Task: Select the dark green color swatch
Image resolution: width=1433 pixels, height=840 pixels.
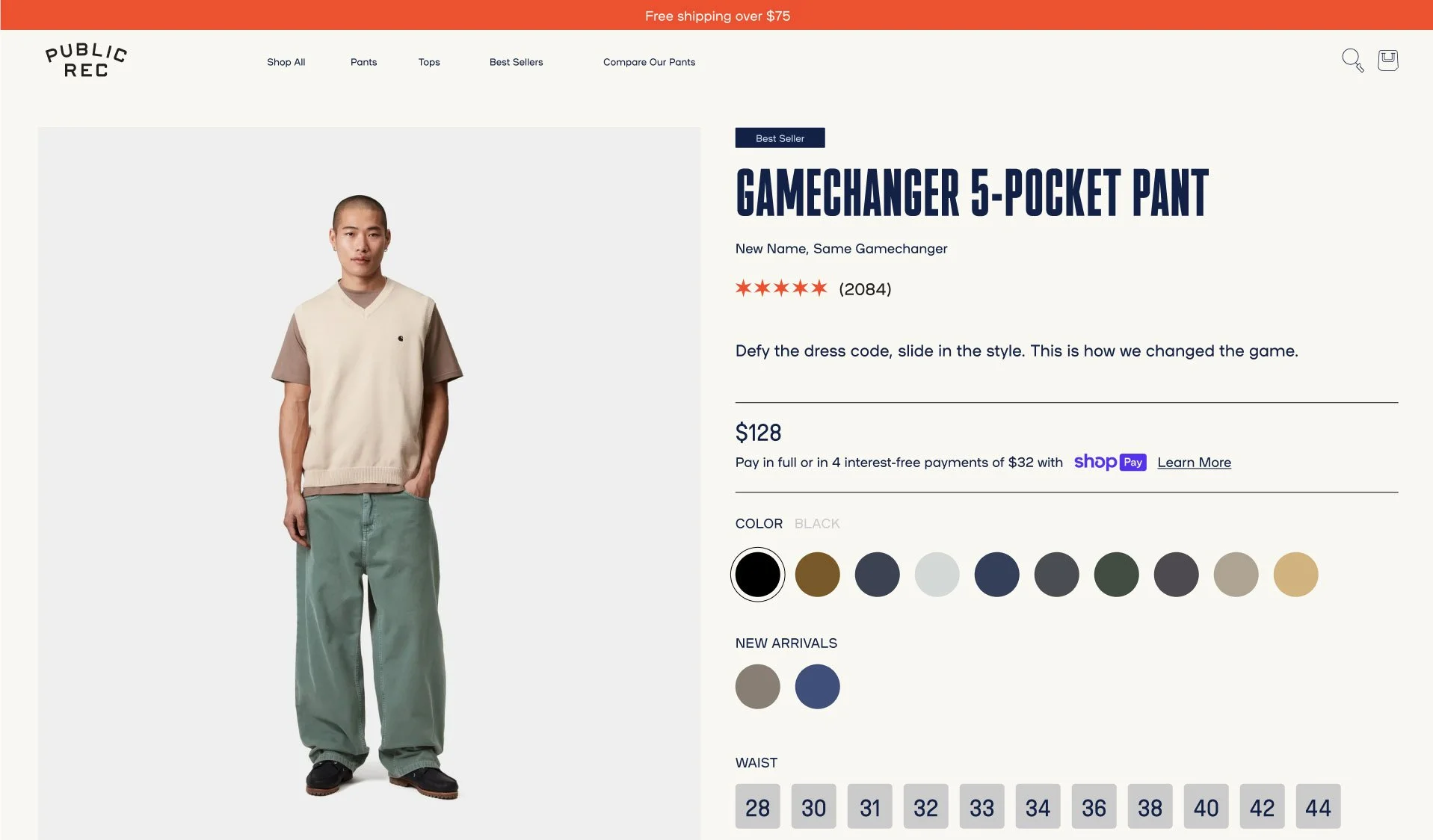Action: click(1116, 575)
